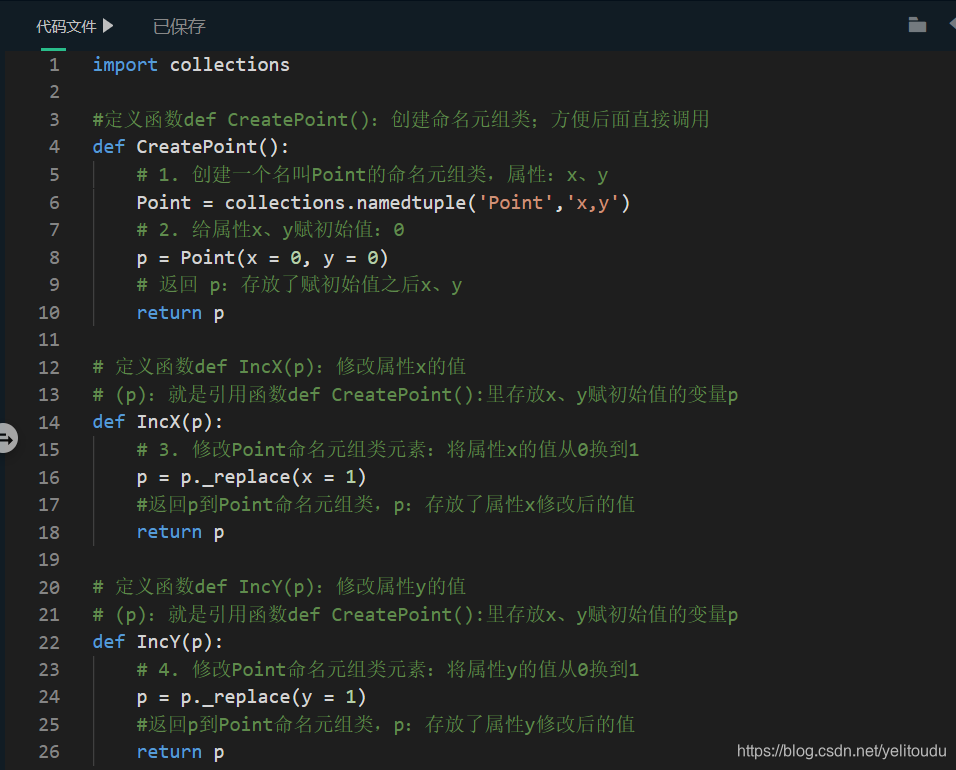The image size is (956, 770).
Task: Click the 'import collections' code line
Action: coord(191,65)
